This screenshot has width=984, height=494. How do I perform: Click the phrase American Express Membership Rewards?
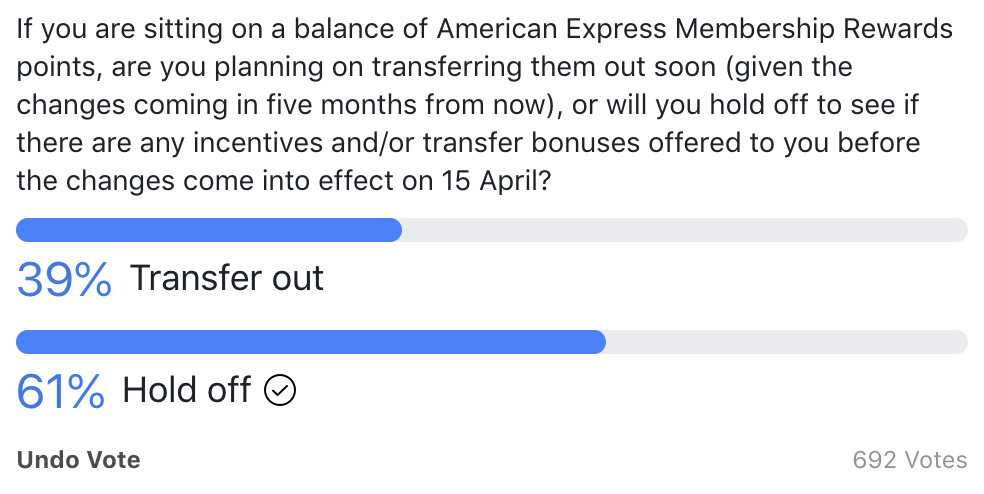coord(695,30)
